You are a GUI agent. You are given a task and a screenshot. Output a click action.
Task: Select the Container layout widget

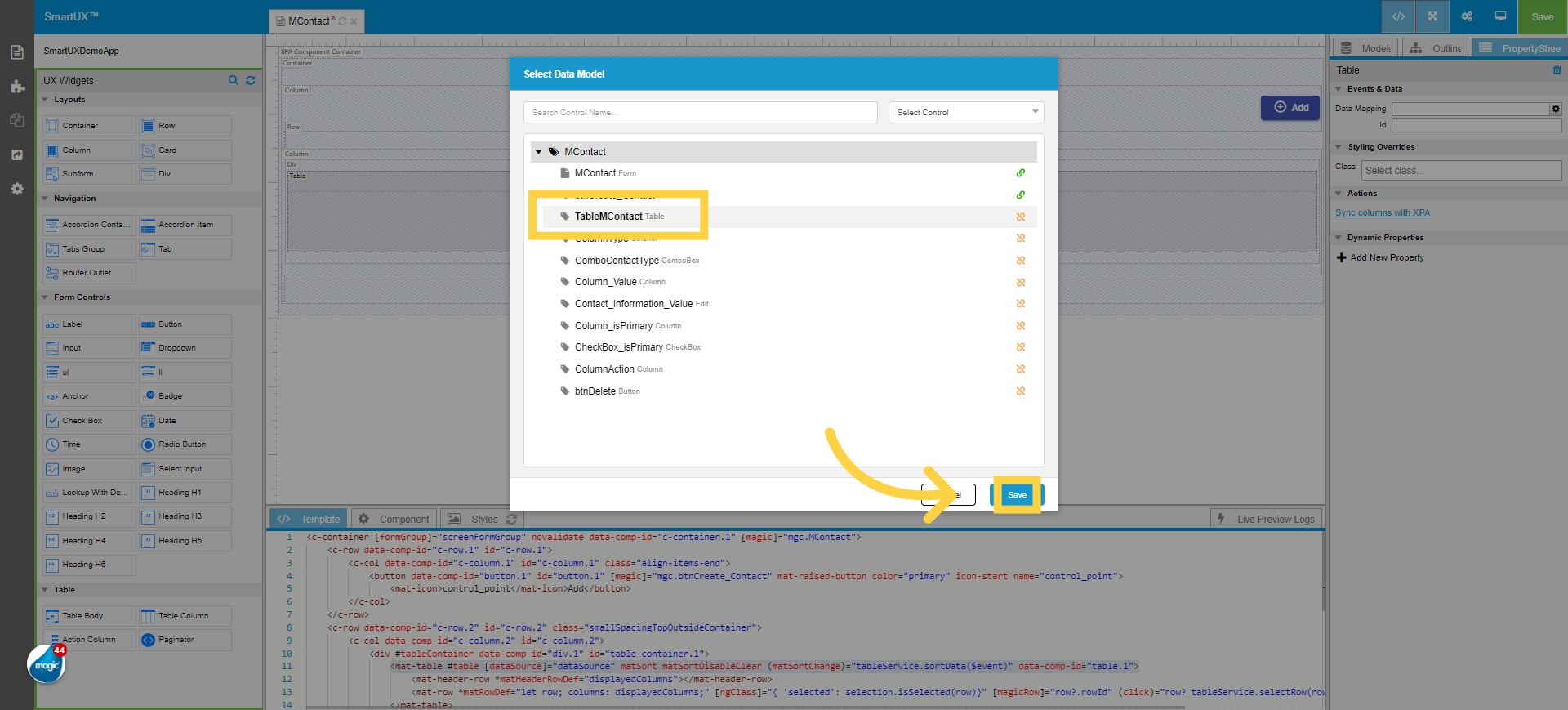pos(89,126)
